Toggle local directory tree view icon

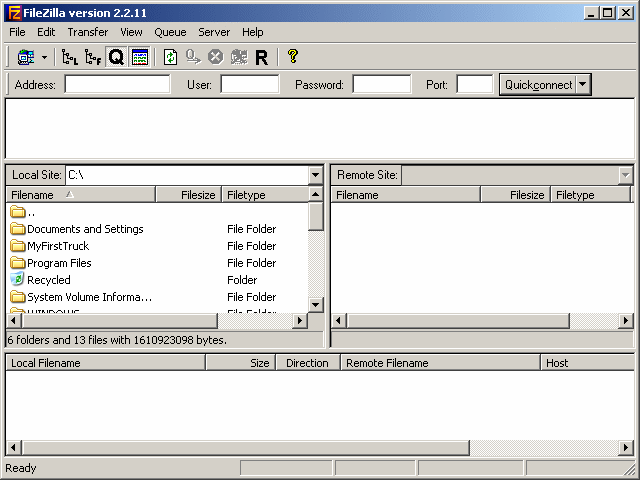coord(70,58)
